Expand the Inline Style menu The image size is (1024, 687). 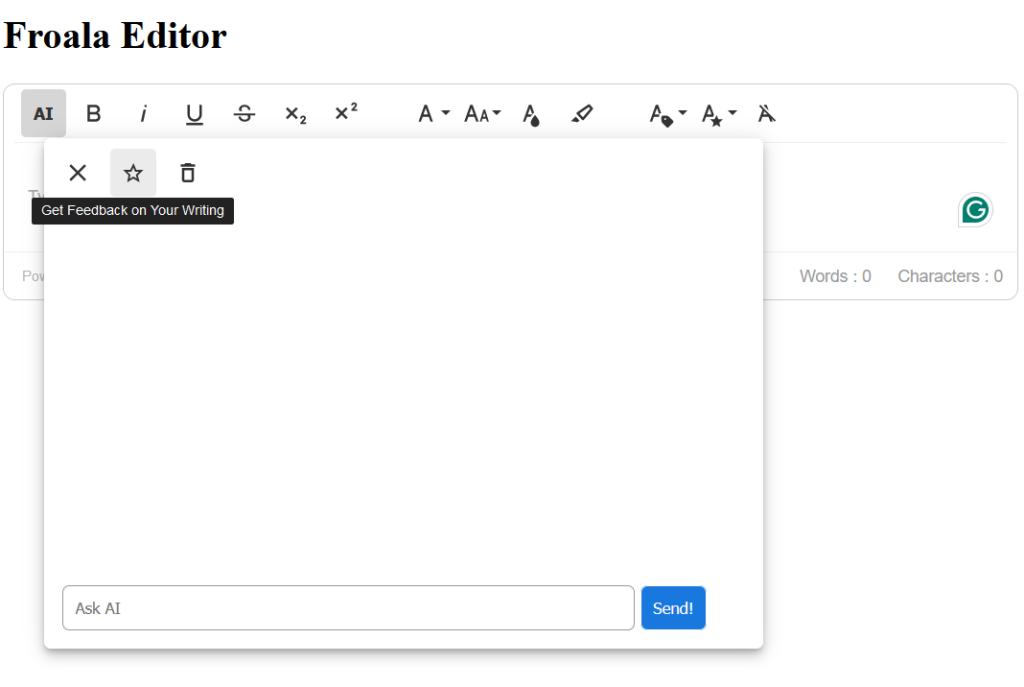tap(718, 114)
